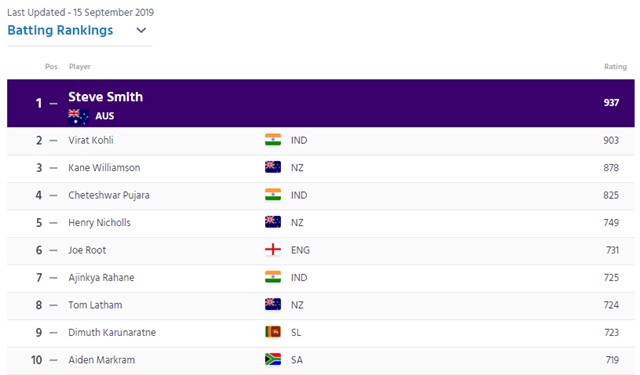
Task: Click Steve Smith's 937 rating value
Action: point(611,102)
